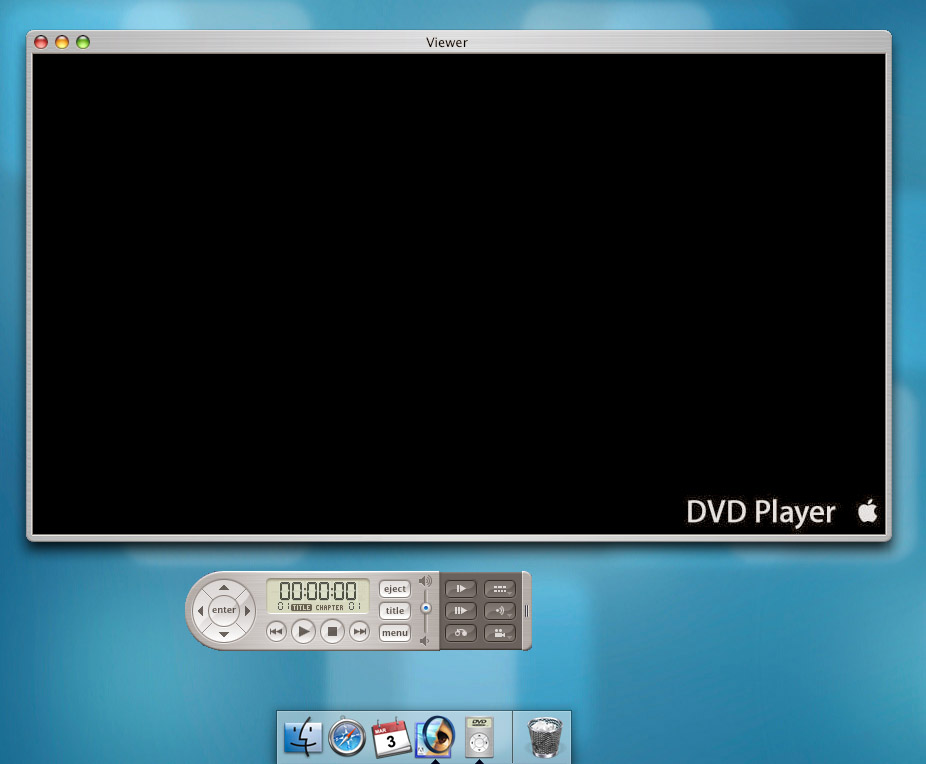Image resolution: width=926 pixels, height=764 pixels.
Task: Click the minimum volume speaker icon
Action: pos(424,641)
